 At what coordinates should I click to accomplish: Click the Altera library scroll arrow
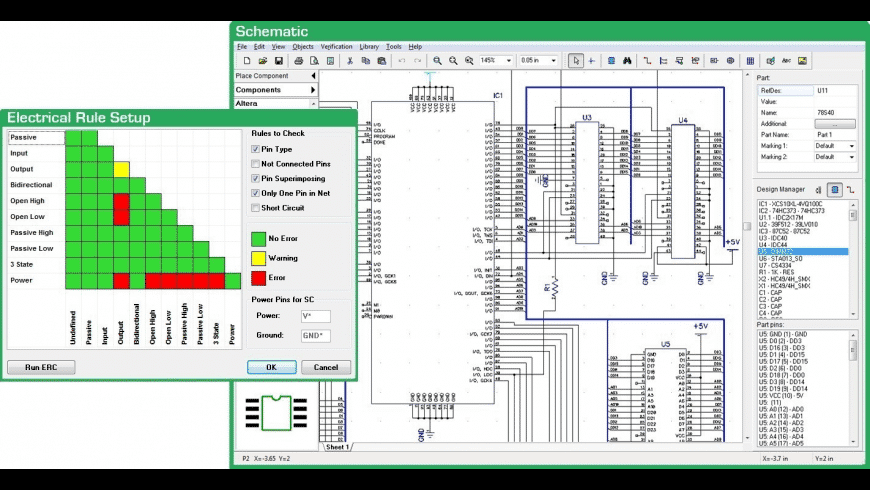point(313,104)
